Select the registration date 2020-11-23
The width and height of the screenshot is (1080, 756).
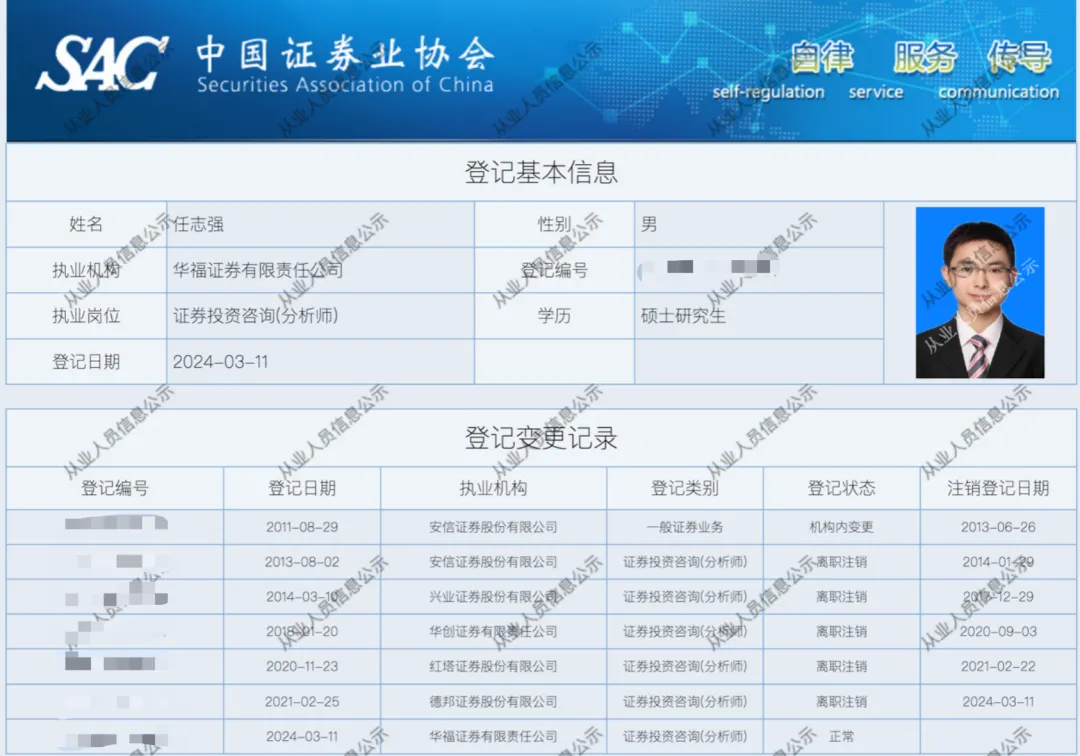coord(302,666)
